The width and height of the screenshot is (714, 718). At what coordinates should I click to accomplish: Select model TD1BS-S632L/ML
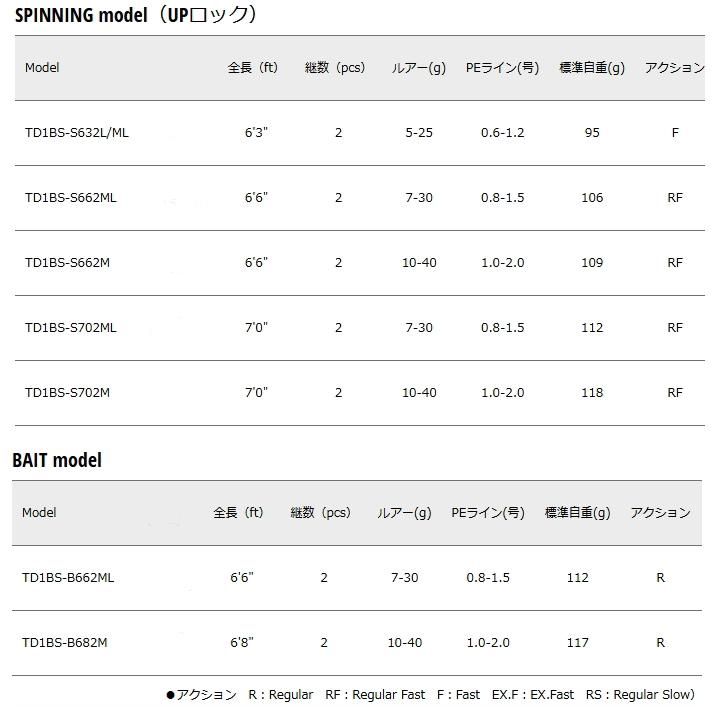click(77, 133)
